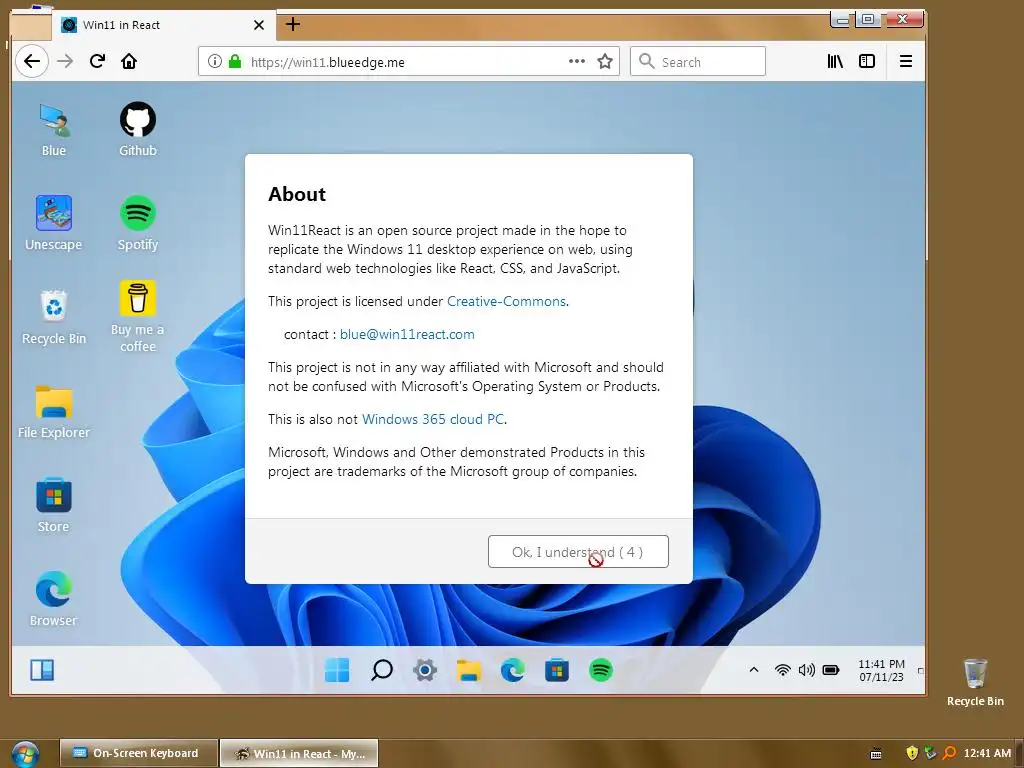Open the Win11 Start menu
The image size is (1024, 768).
(337, 670)
